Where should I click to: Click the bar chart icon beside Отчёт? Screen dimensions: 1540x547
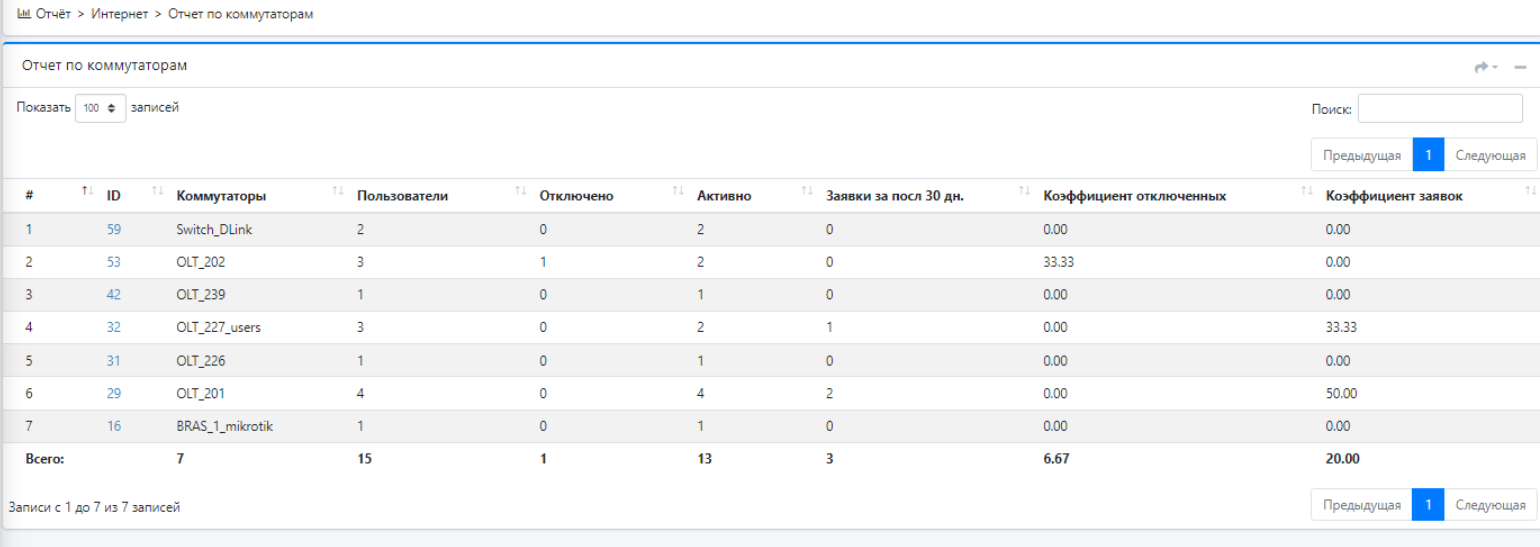[x=24, y=14]
